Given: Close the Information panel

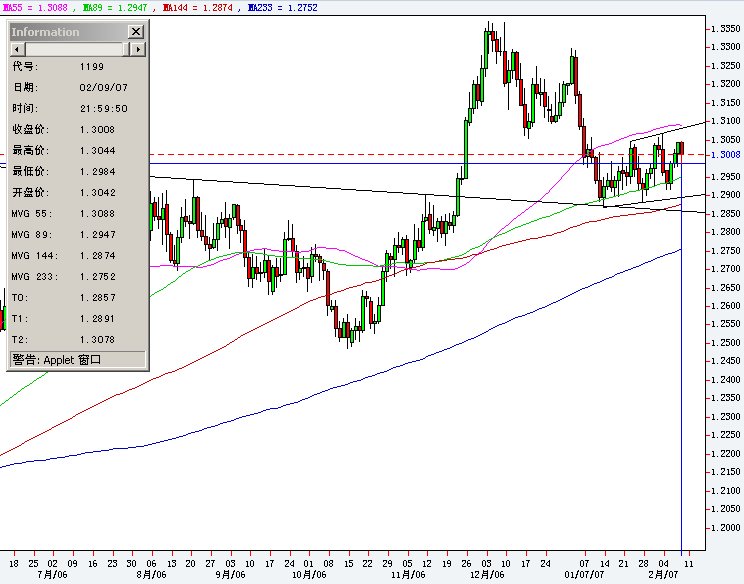Looking at the screenshot, I should tap(136, 32).
